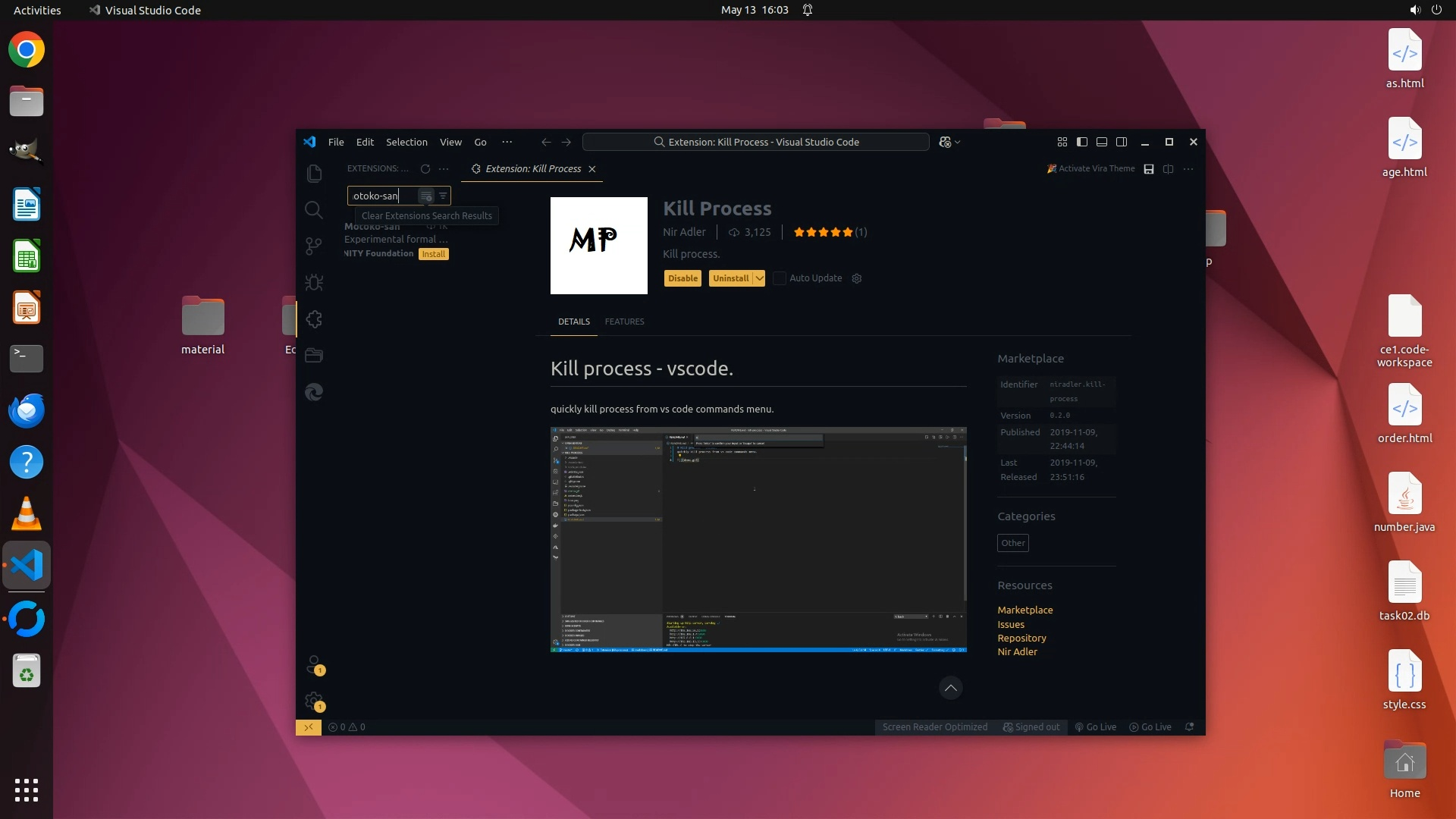Click the filter extensions icon
This screenshot has height=819, width=1456.
pos(443,196)
